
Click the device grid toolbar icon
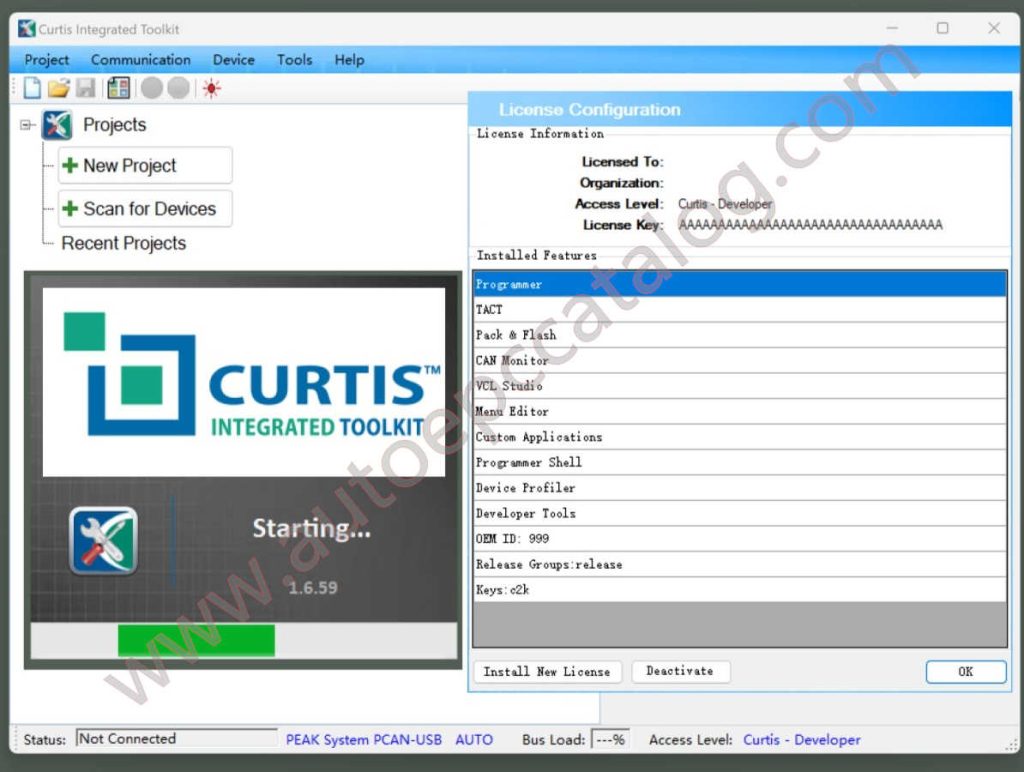click(x=119, y=88)
